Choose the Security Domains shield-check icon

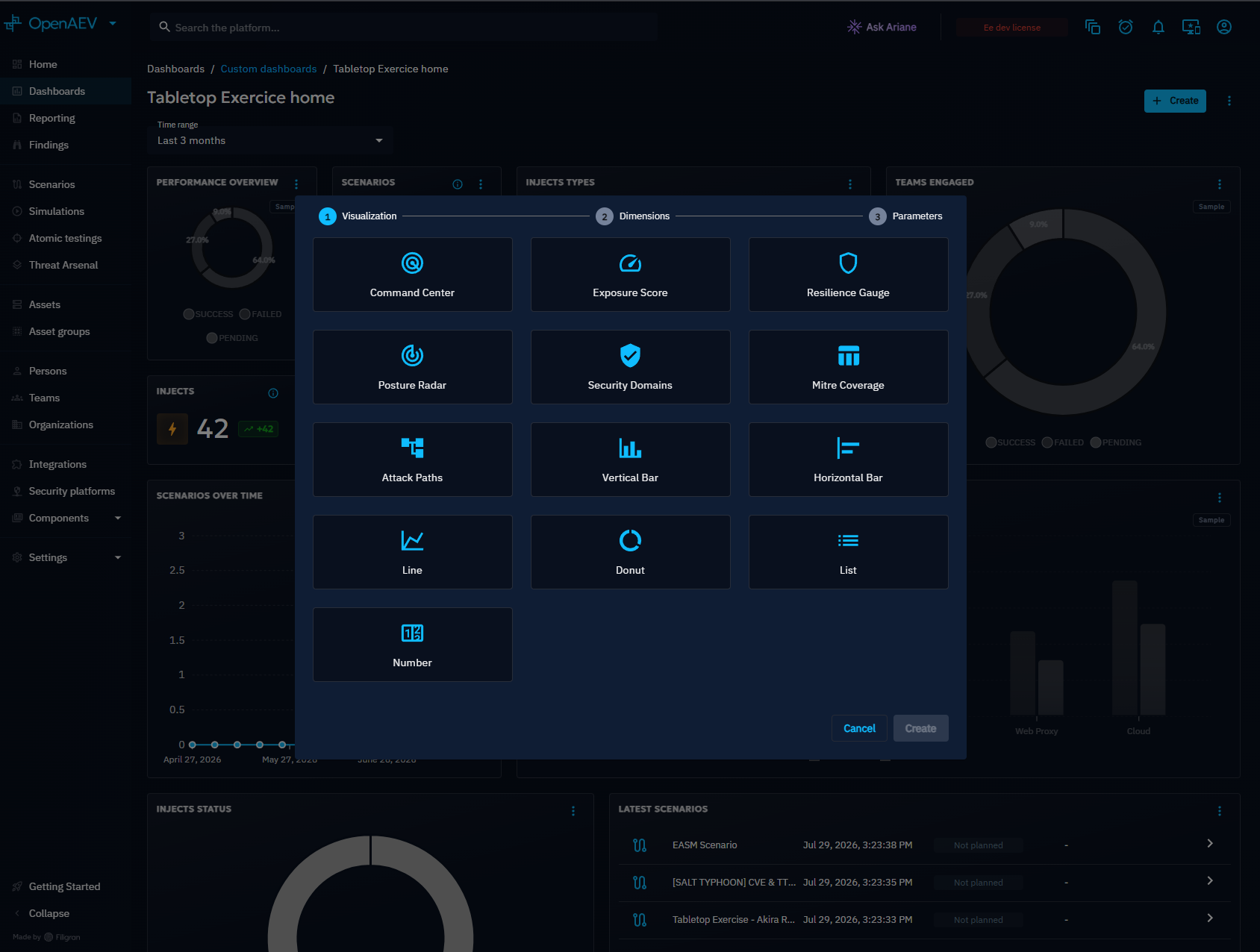630,356
